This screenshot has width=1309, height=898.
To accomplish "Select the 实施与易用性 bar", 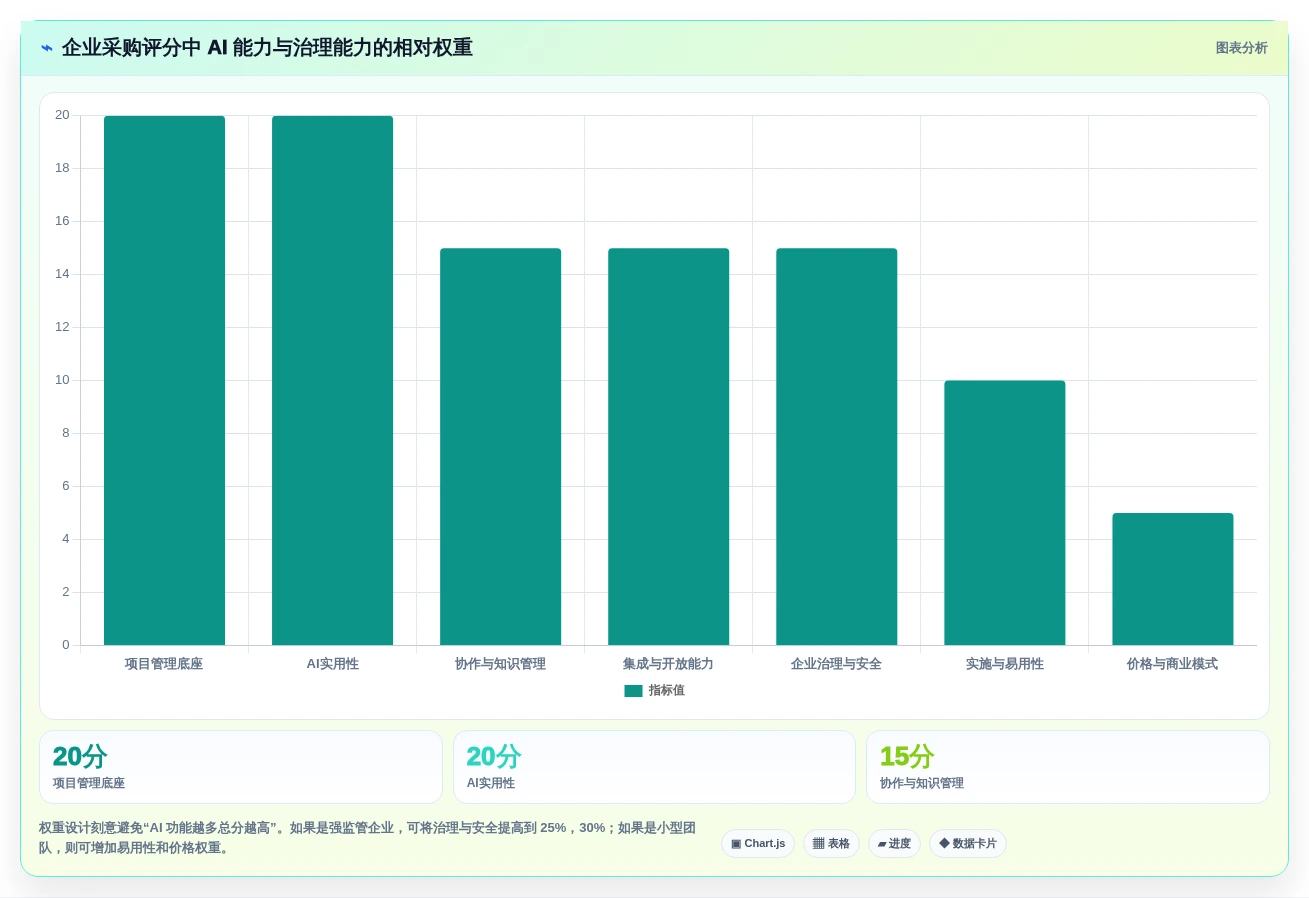I will tap(1004, 513).
